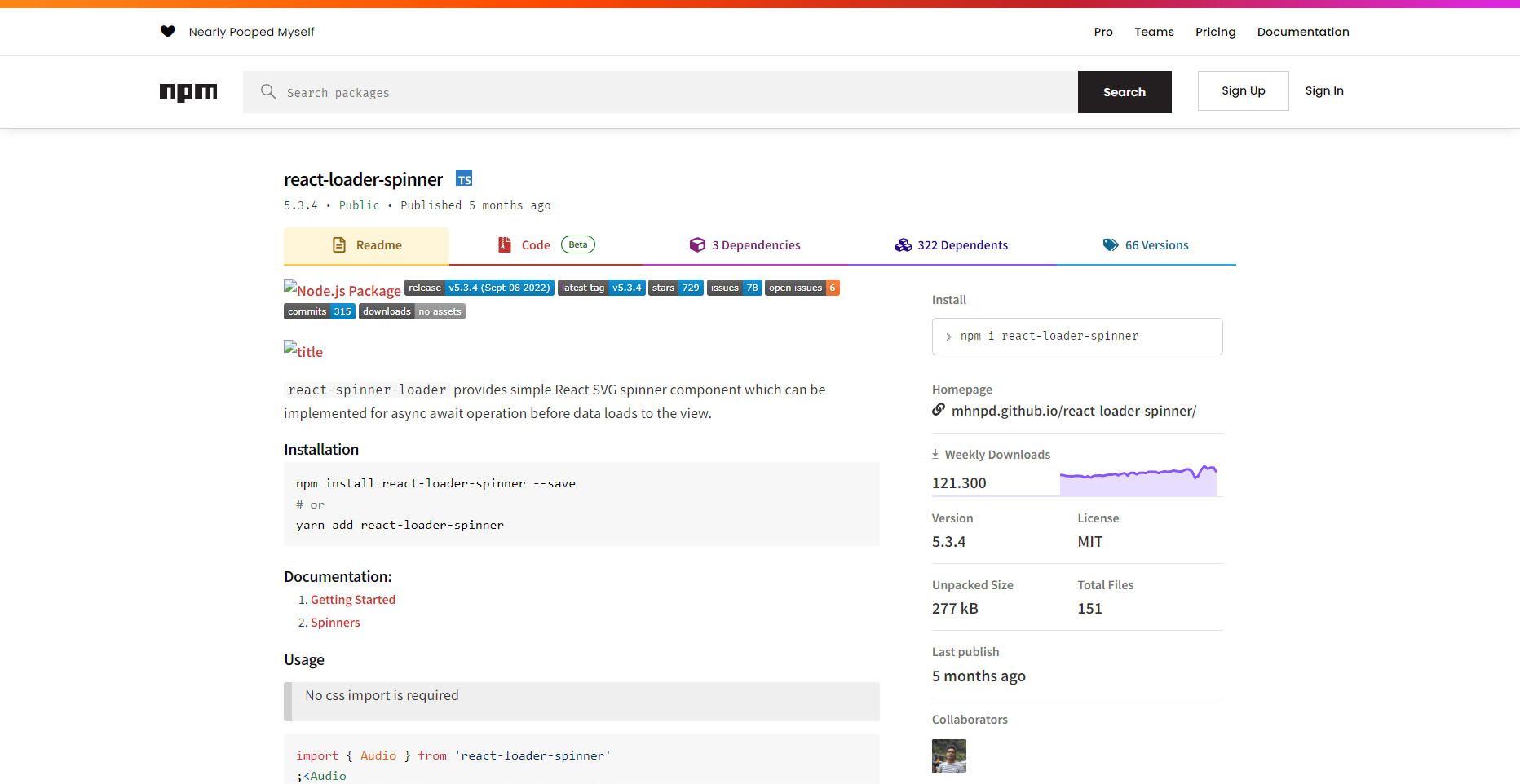1520x784 pixels.
Task: Open the Documentation menu item
Action: pos(1303,32)
